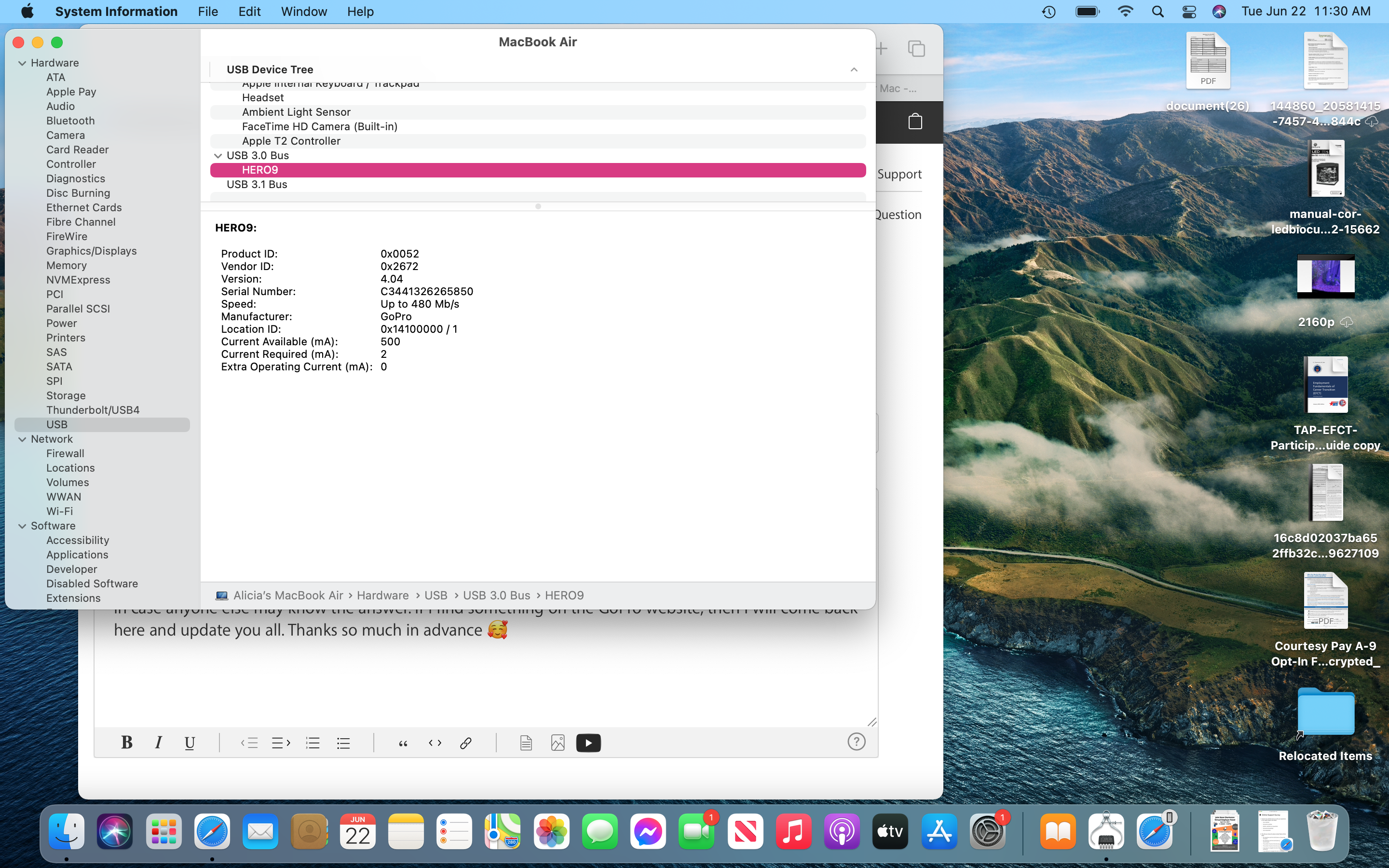The height and width of the screenshot is (868, 1389).
Task: Click the insert video play icon
Action: [x=588, y=743]
